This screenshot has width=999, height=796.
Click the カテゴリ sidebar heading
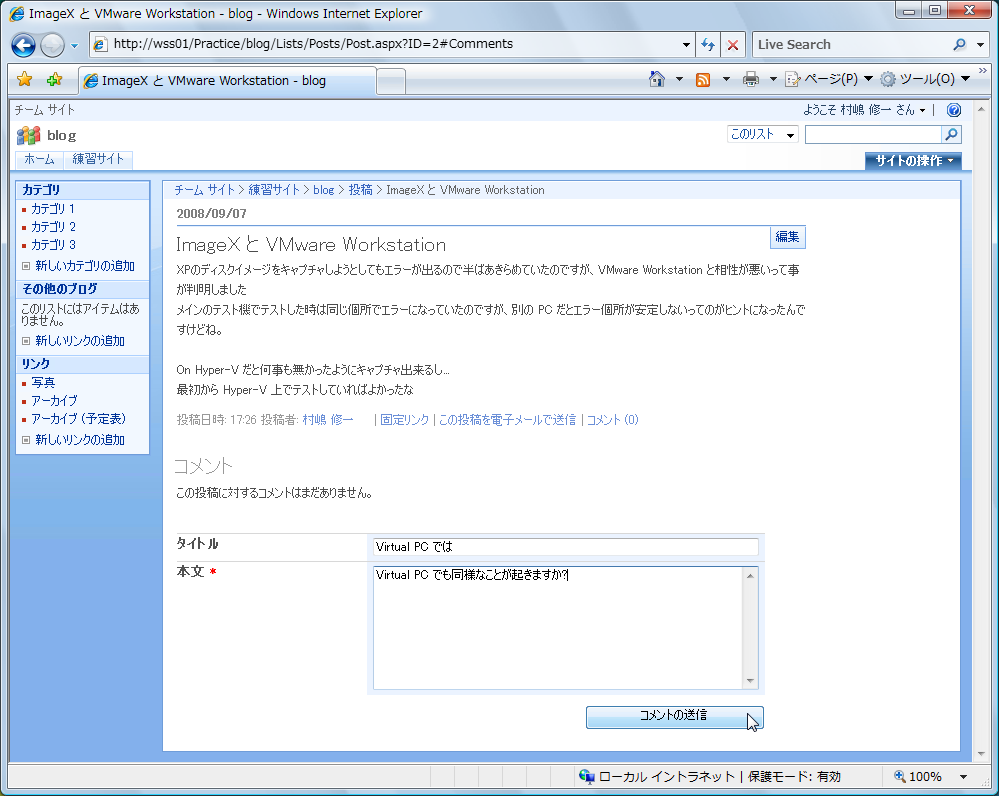pyautogui.click(x=41, y=190)
